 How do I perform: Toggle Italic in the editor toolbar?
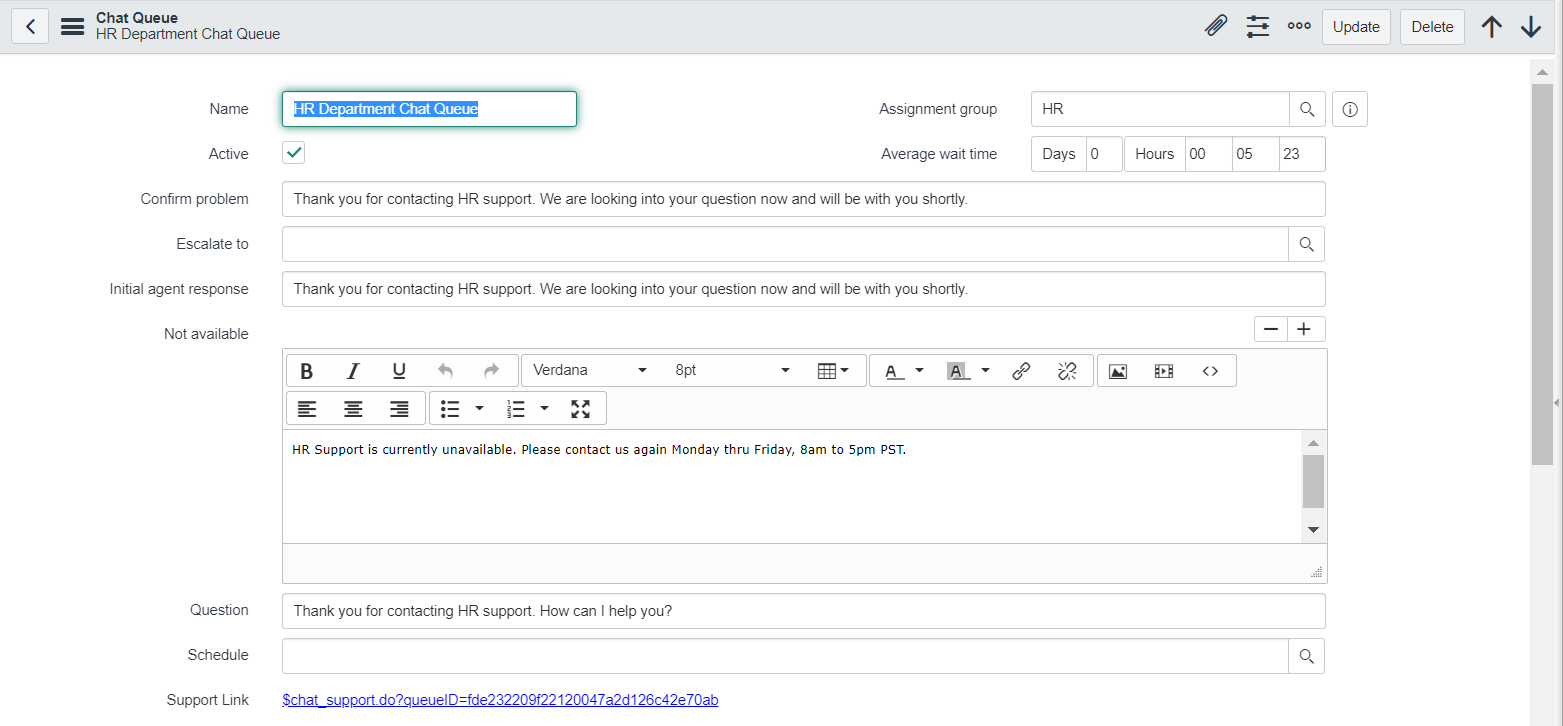coord(353,371)
